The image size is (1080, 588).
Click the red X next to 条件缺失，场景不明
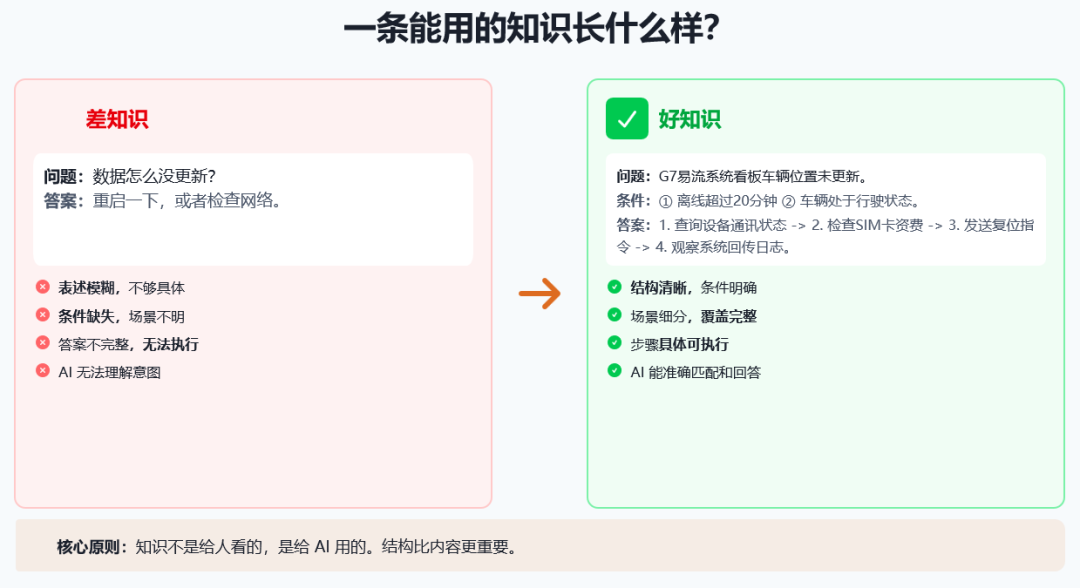pyautogui.click(x=42, y=314)
